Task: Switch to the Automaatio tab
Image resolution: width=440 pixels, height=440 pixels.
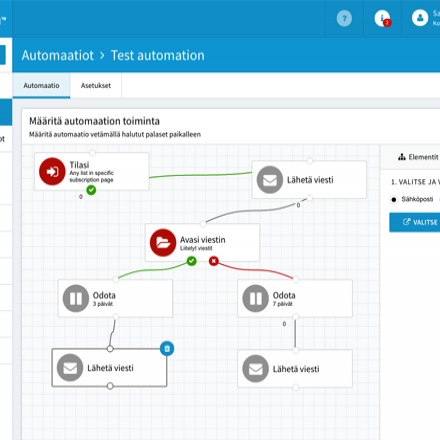Action: click(x=41, y=86)
